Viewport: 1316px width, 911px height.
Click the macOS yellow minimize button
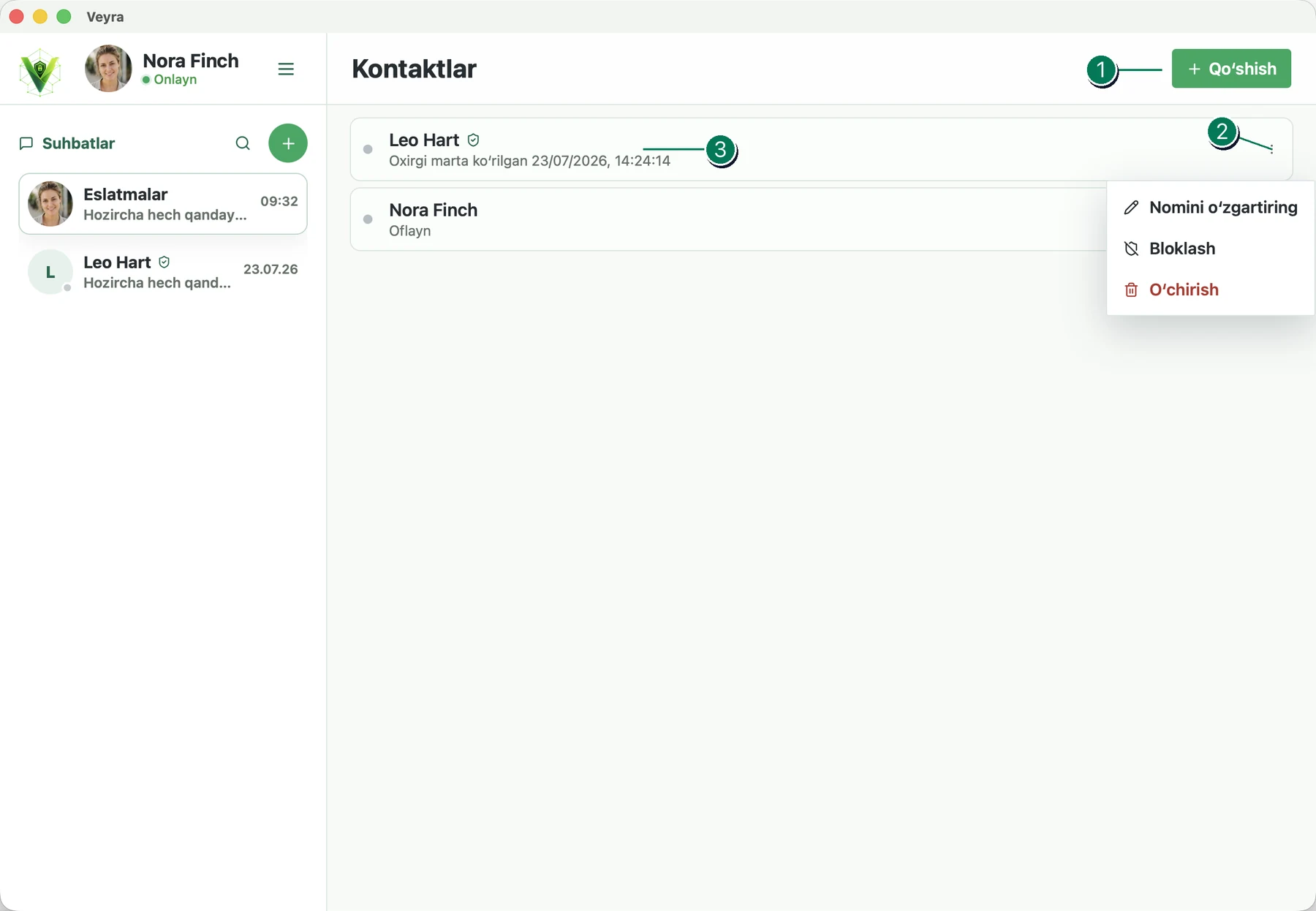(40, 16)
